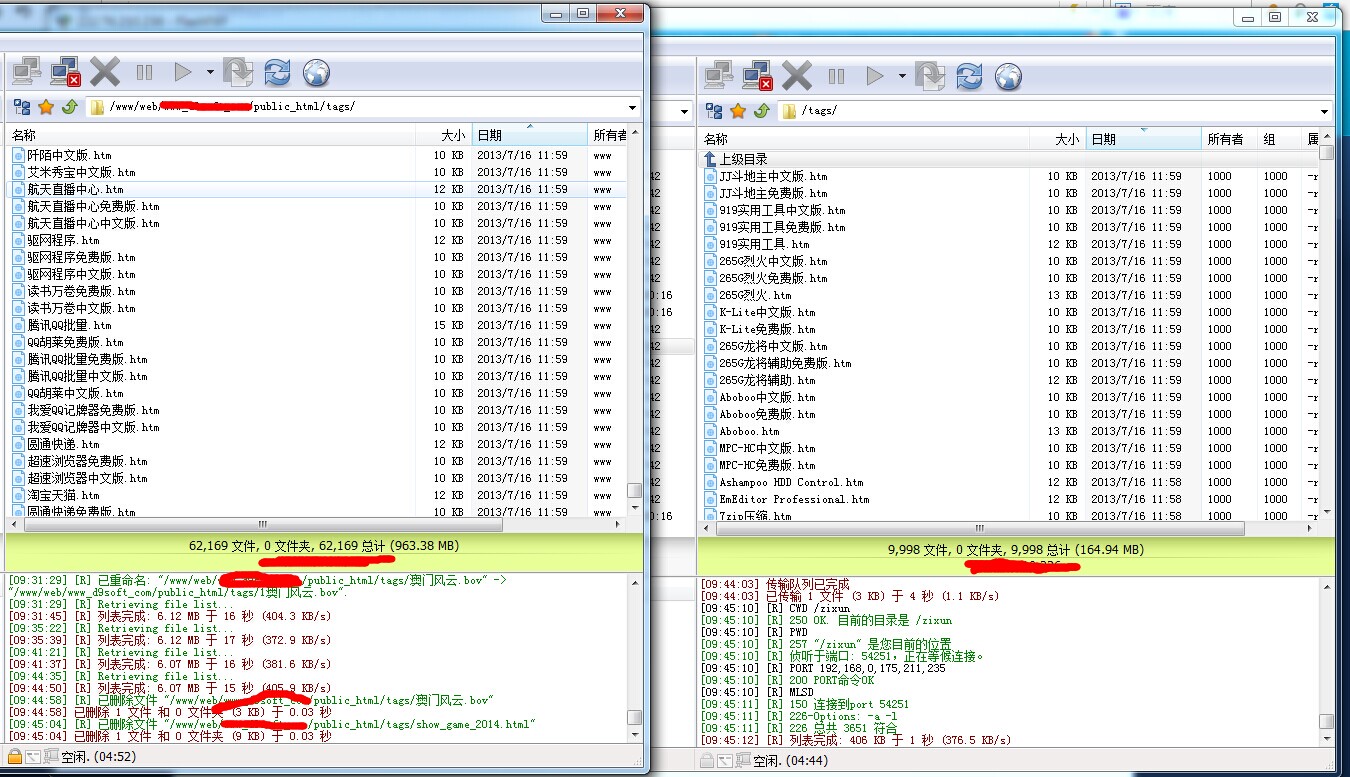Screen dimensions: 1350x777
Task: Click folder tree icon in right window
Action: (x=714, y=111)
